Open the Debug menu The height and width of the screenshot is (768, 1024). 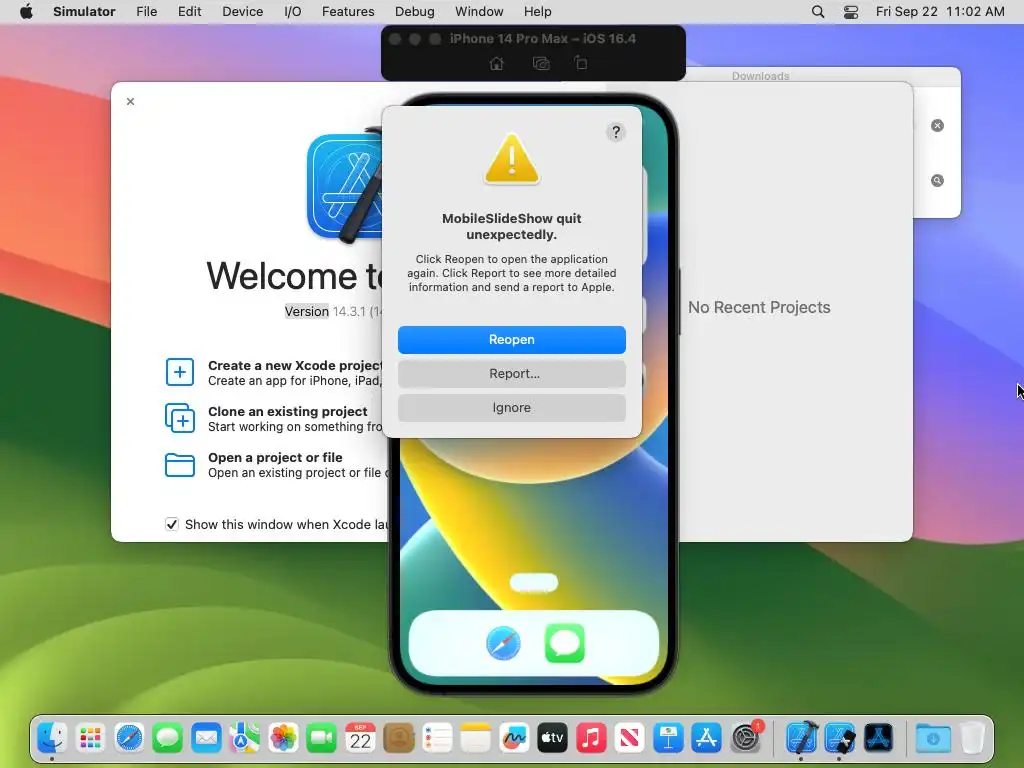(x=415, y=12)
